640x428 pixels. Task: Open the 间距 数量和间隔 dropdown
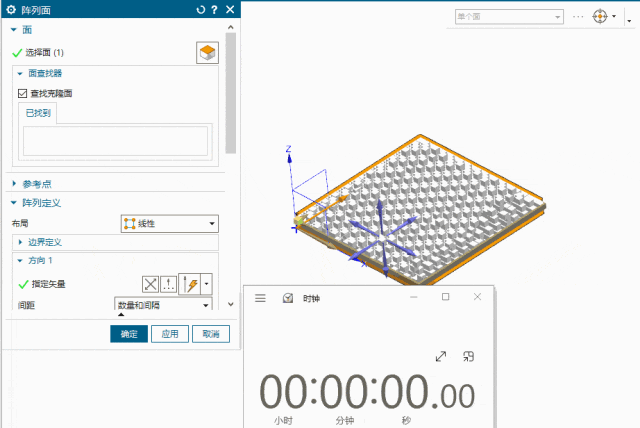tap(163, 305)
